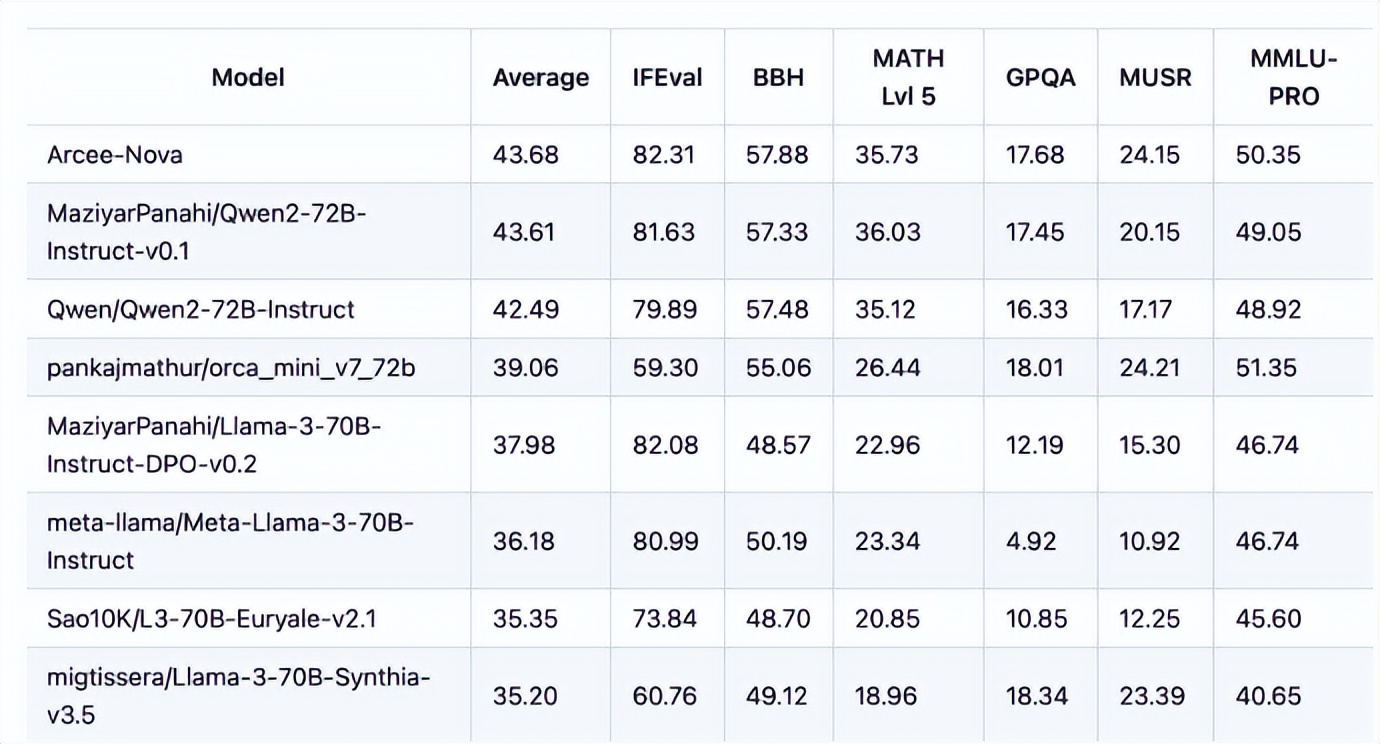Open pankajmathur/orca_mini_v7_72b model entry
1380x744 pixels.
pyautogui.click(x=231, y=368)
